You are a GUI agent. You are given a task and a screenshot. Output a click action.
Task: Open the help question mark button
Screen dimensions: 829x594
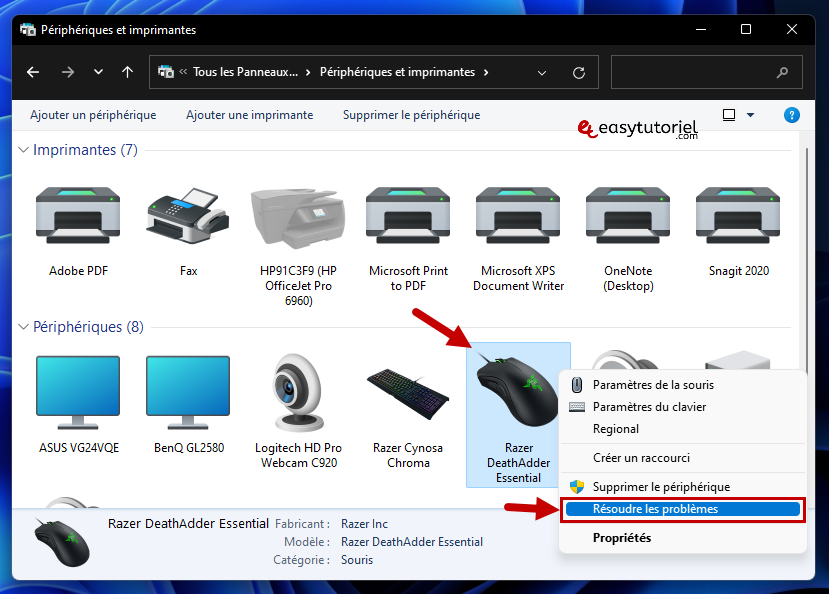[791, 115]
